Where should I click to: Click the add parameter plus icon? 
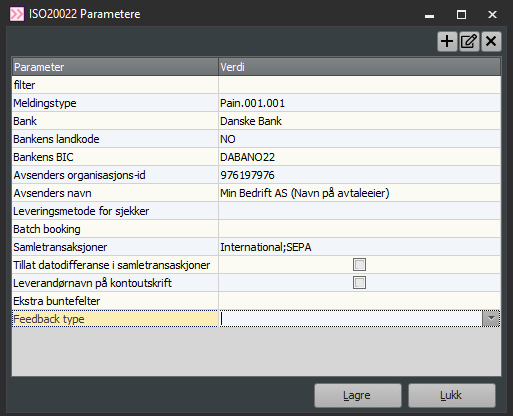(x=447, y=42)
